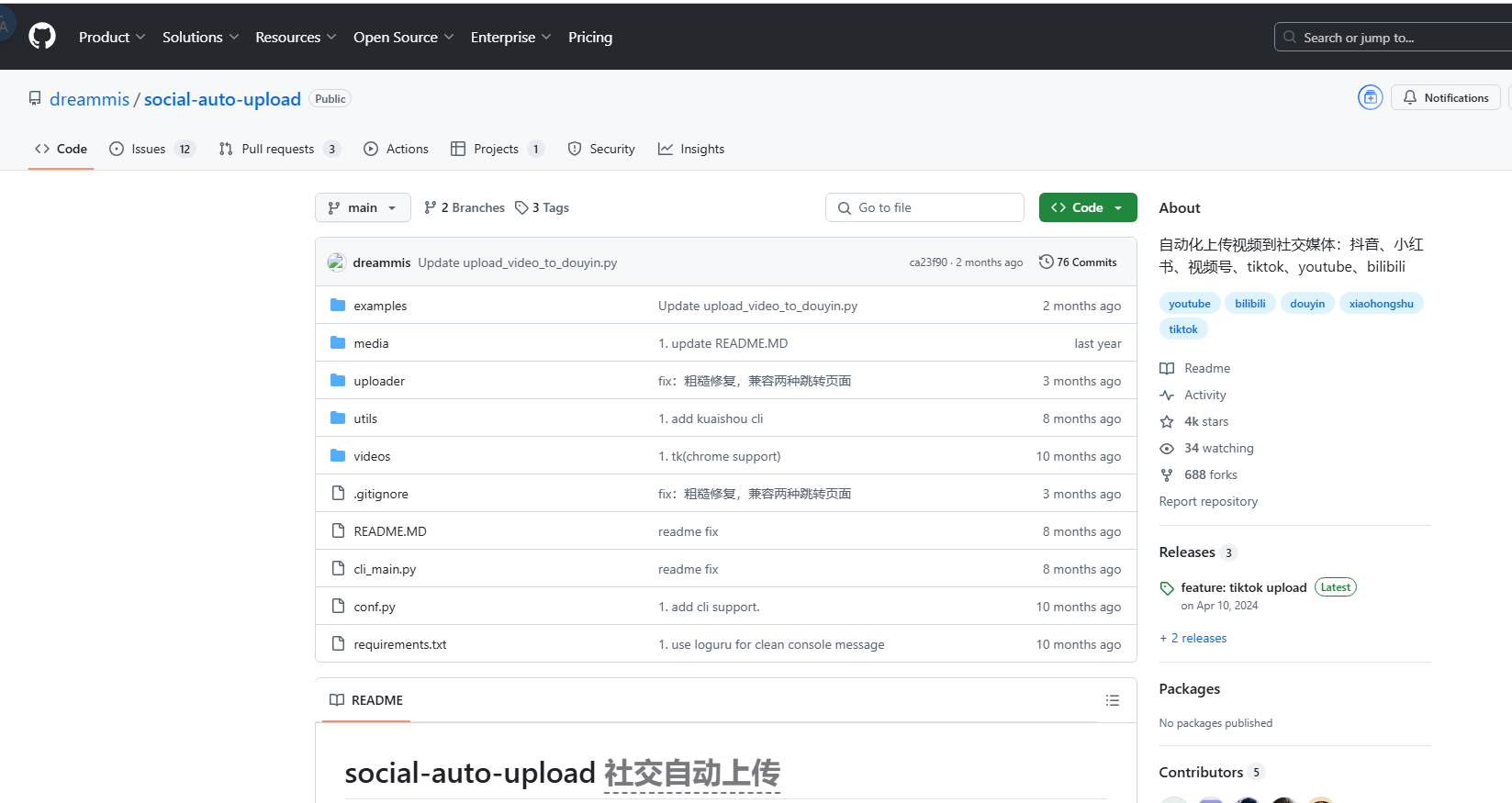This screenshot has width=1512, height=803.
Task: View the 76 Commits history
Action: 1078,262
